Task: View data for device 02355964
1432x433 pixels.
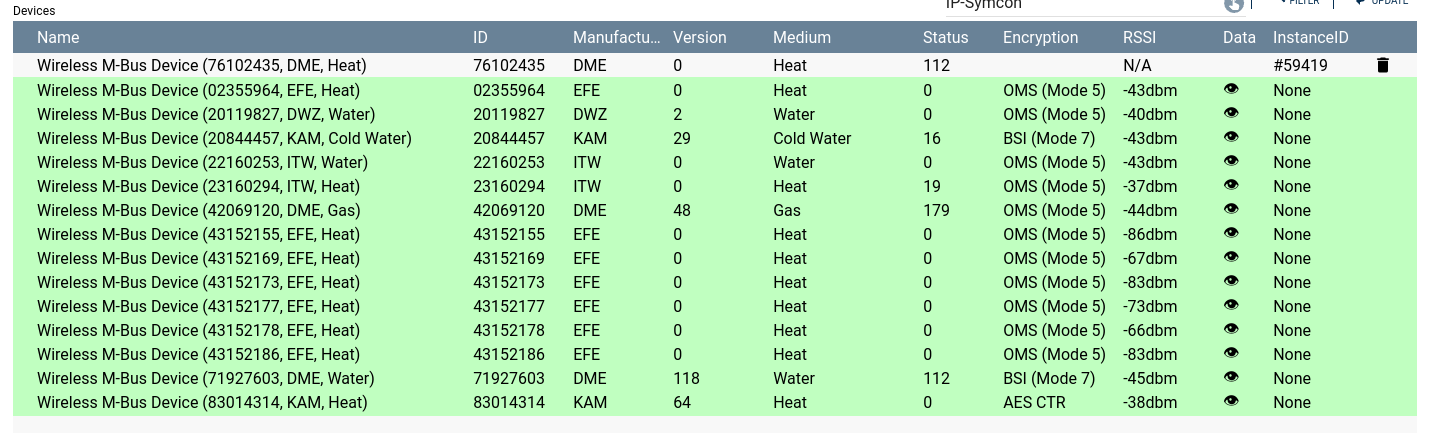Action: click(1231, 89)
